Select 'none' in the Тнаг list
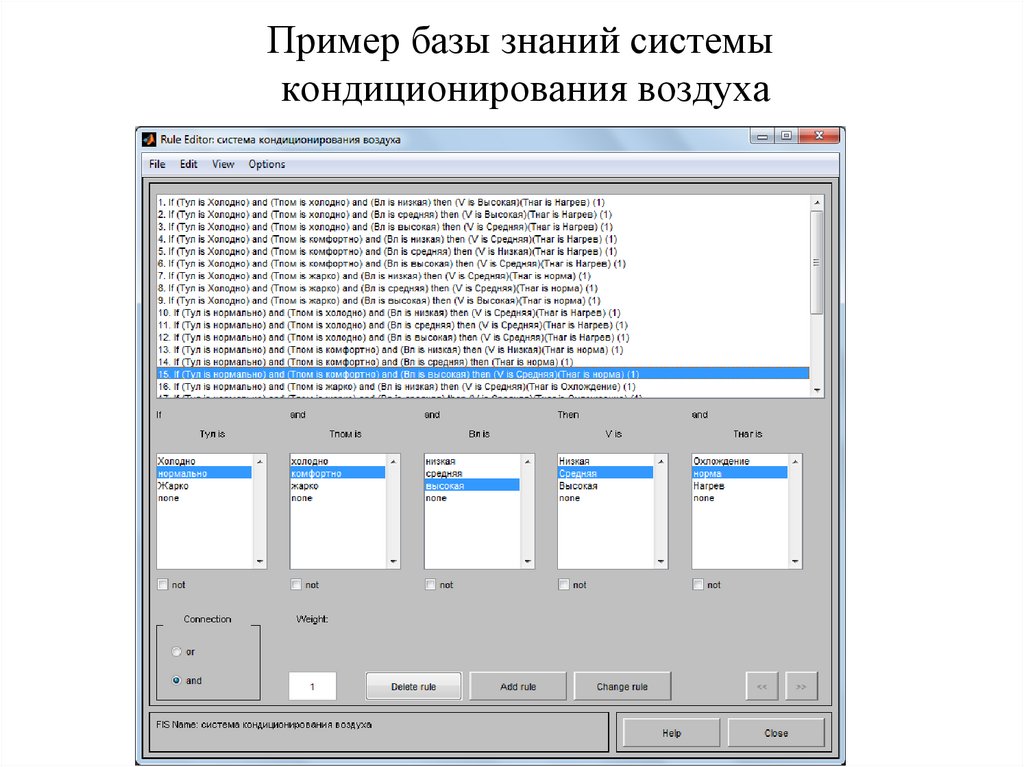Image resolution: width=1024 pixels, height=767 pixels. 740,498
